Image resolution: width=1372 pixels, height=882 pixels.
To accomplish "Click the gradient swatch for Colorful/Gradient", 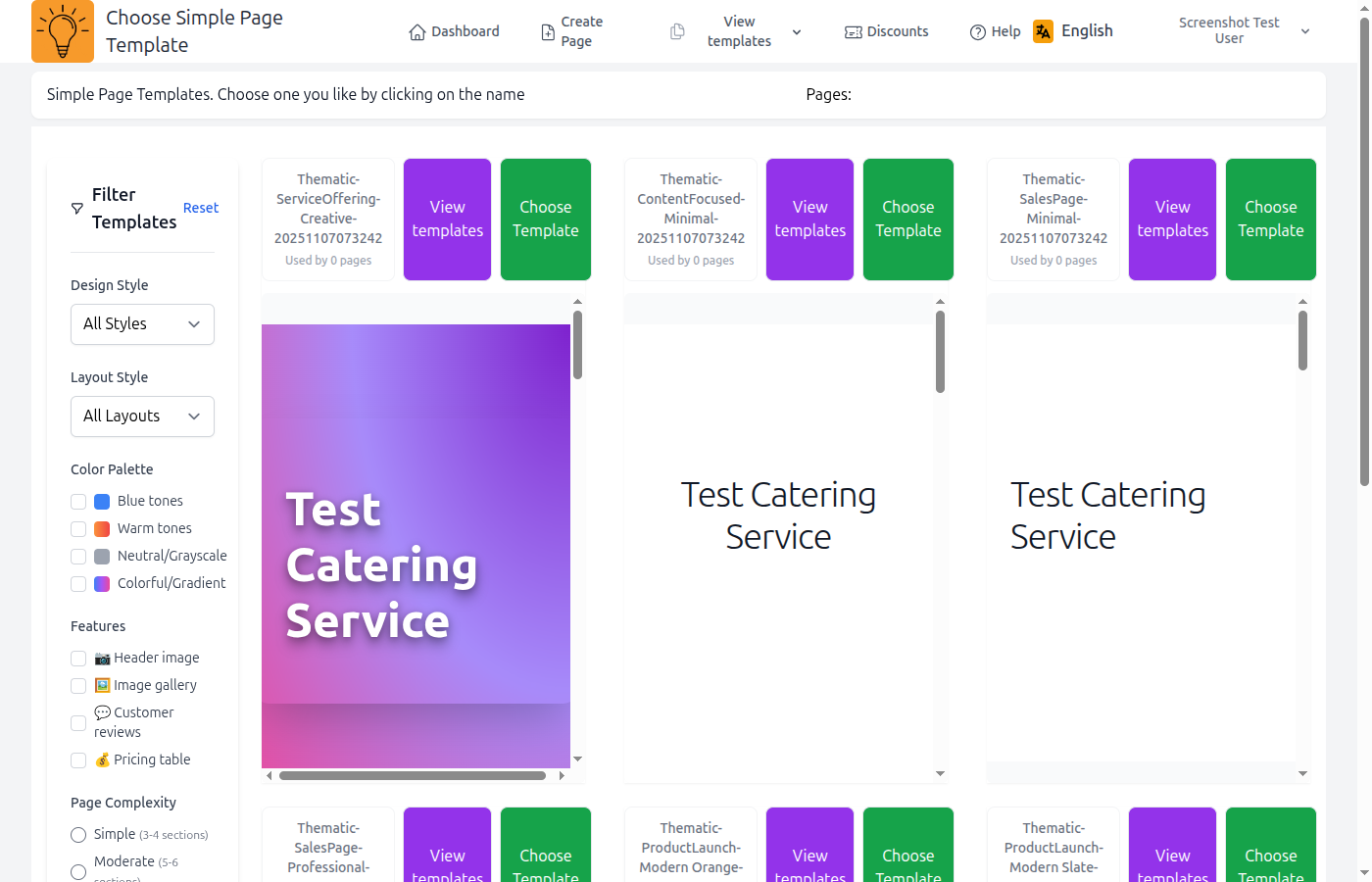I will click(x=102, y=584).
